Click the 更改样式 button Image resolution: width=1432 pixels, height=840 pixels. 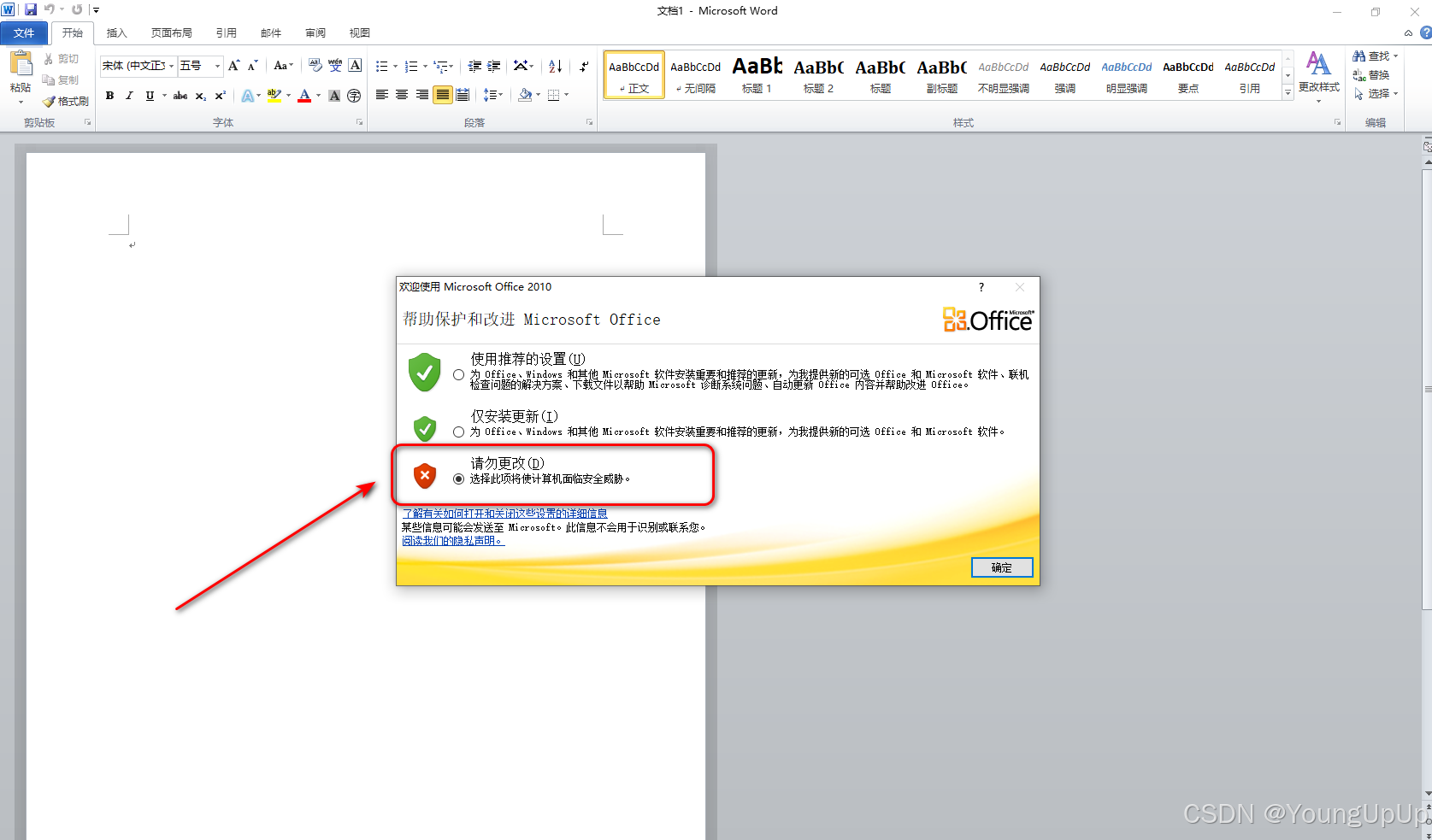pos(1318,75)
